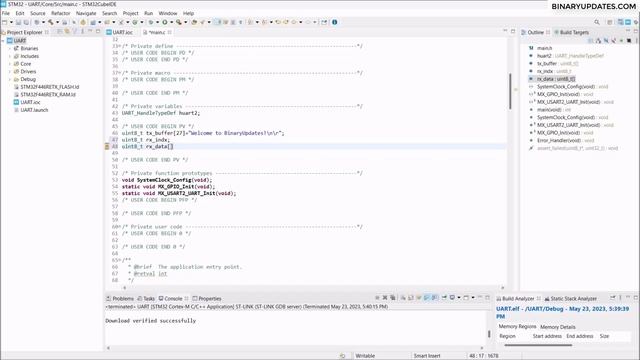Expand the Drivers folder

10,72
